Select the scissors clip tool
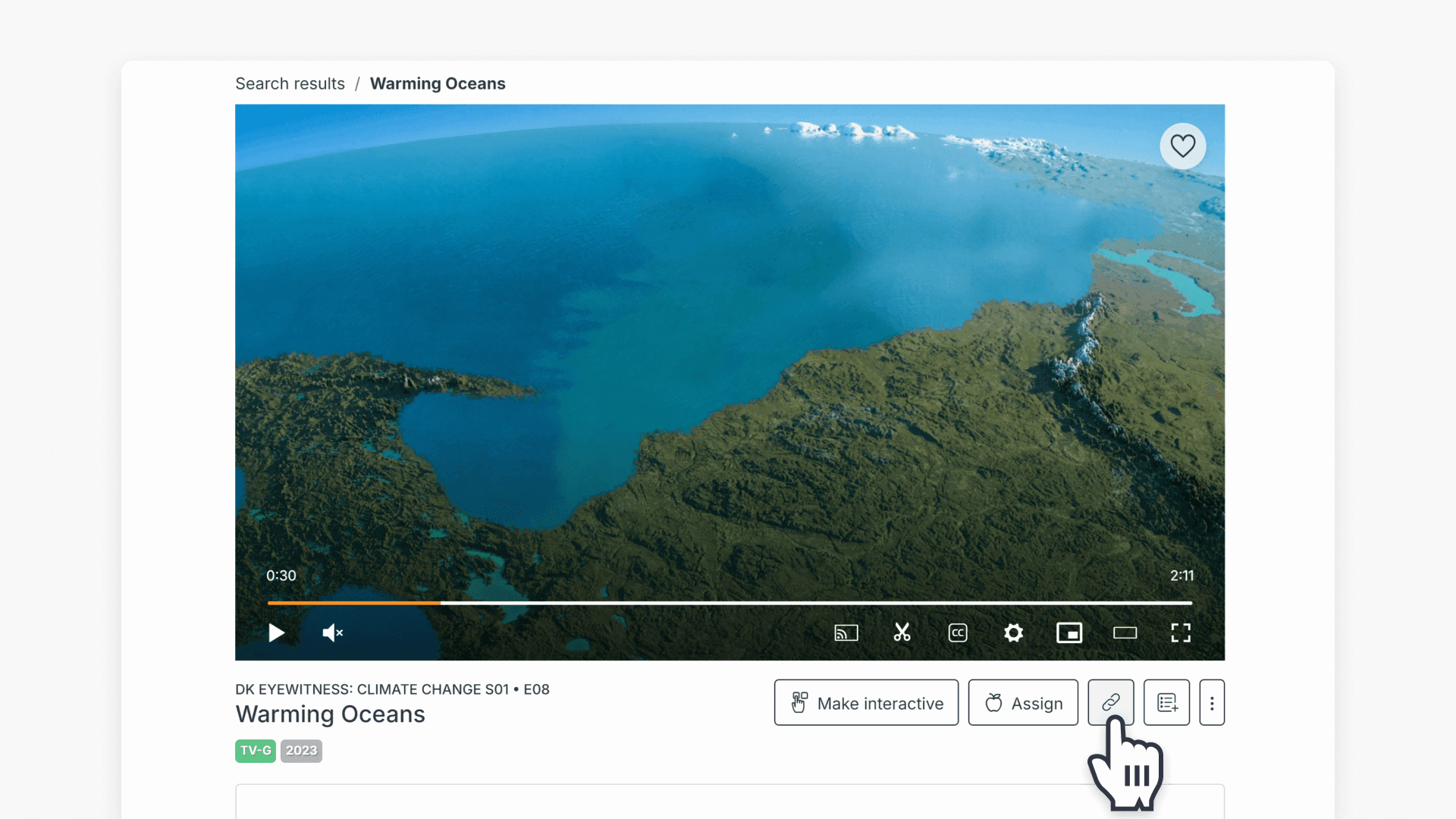This screenshot has height=819, width=1456. (902, 632)
